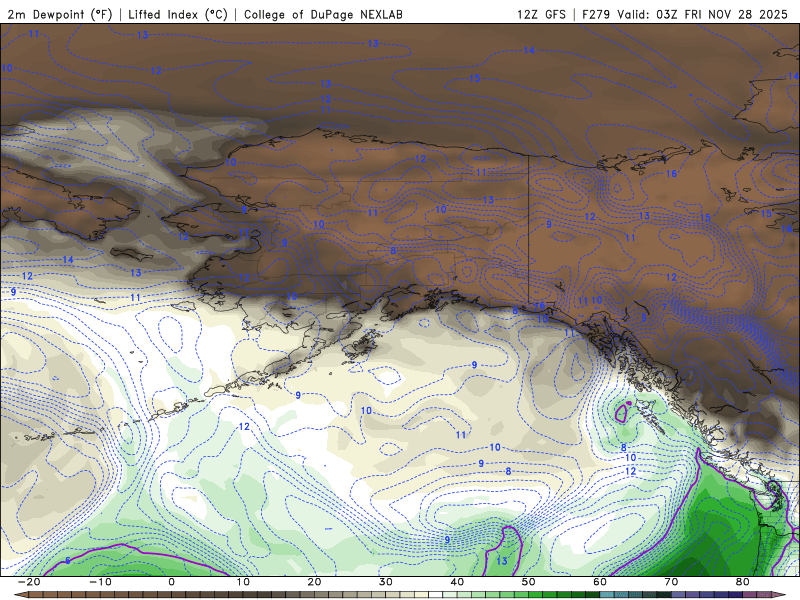Click the '-20' label on the color scale
The image size is (800, 600).
click(x=29, y=582)
